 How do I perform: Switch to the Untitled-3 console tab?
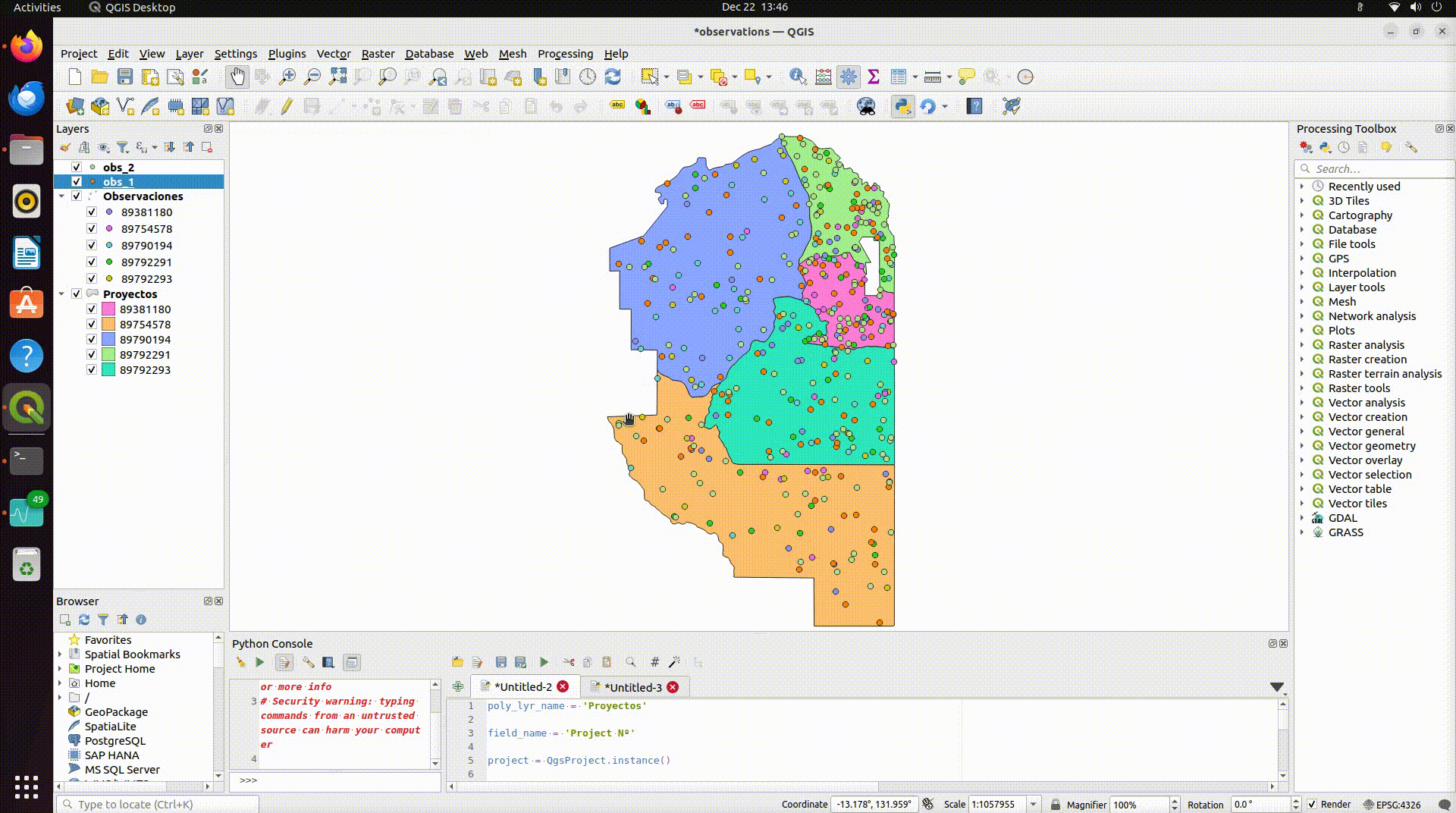(635, 686)
